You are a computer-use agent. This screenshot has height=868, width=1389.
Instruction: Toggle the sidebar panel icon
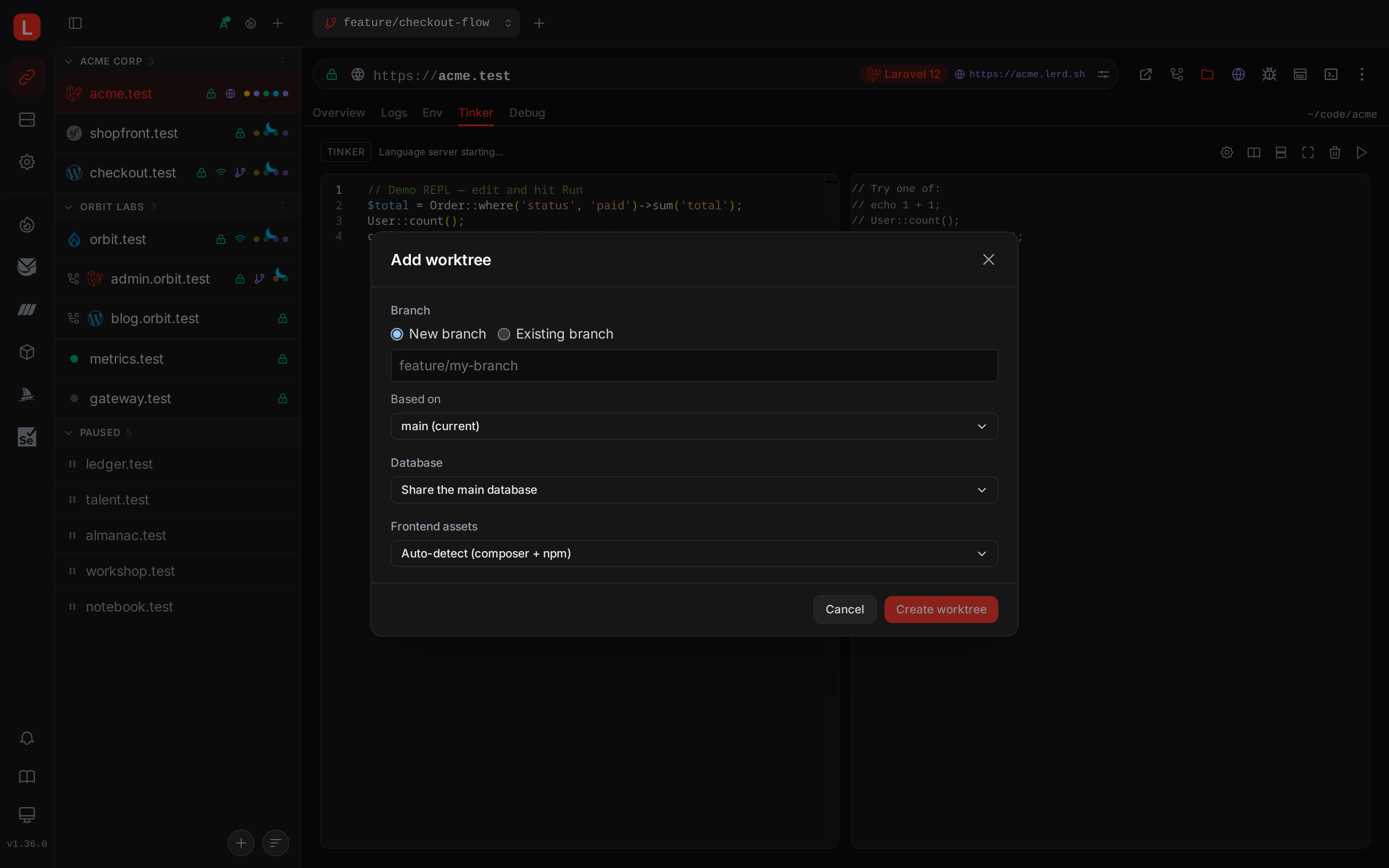pos(75,23)
